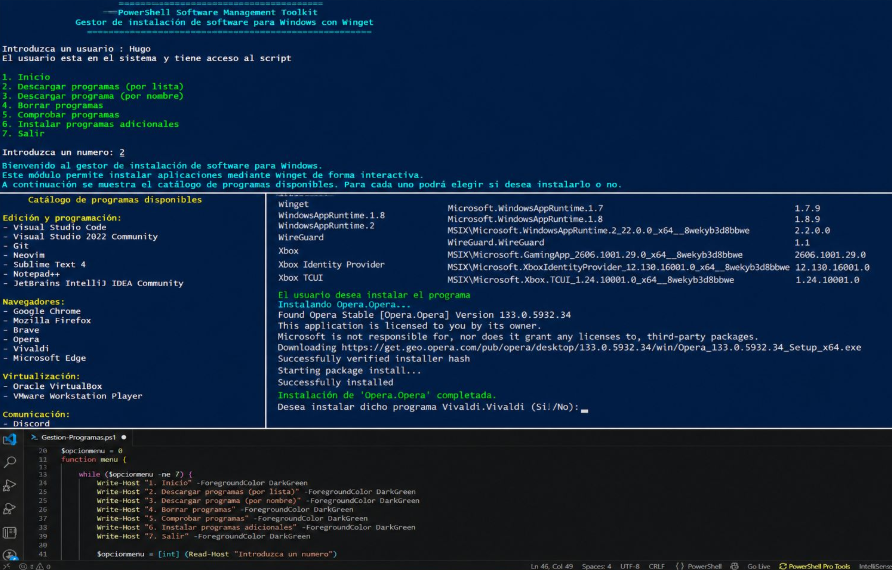Change the CRLF end-of-line setting
The image size is (892, 570).
pyautogui.click(x=656, y=566)
